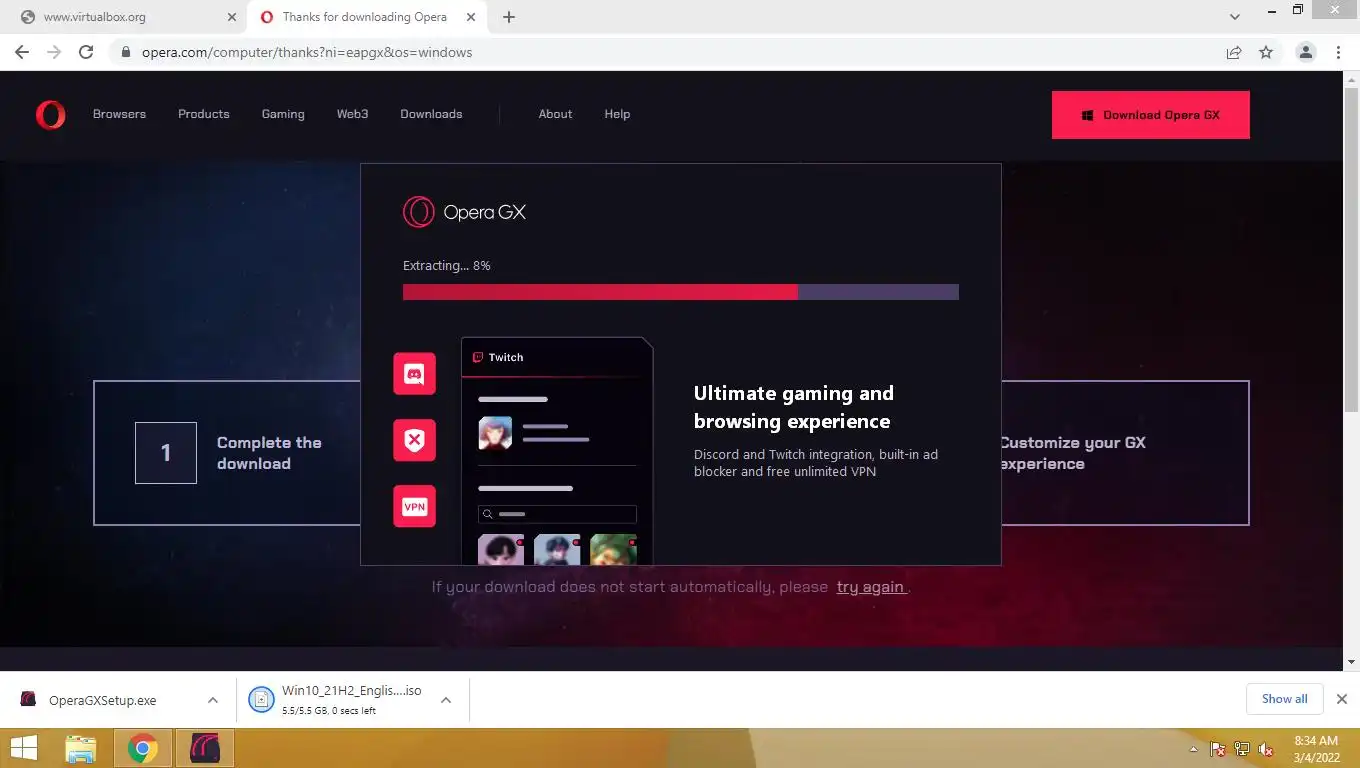Close the downloads bar
The image size is (1360, 768).
click(x=1342, y=699)
